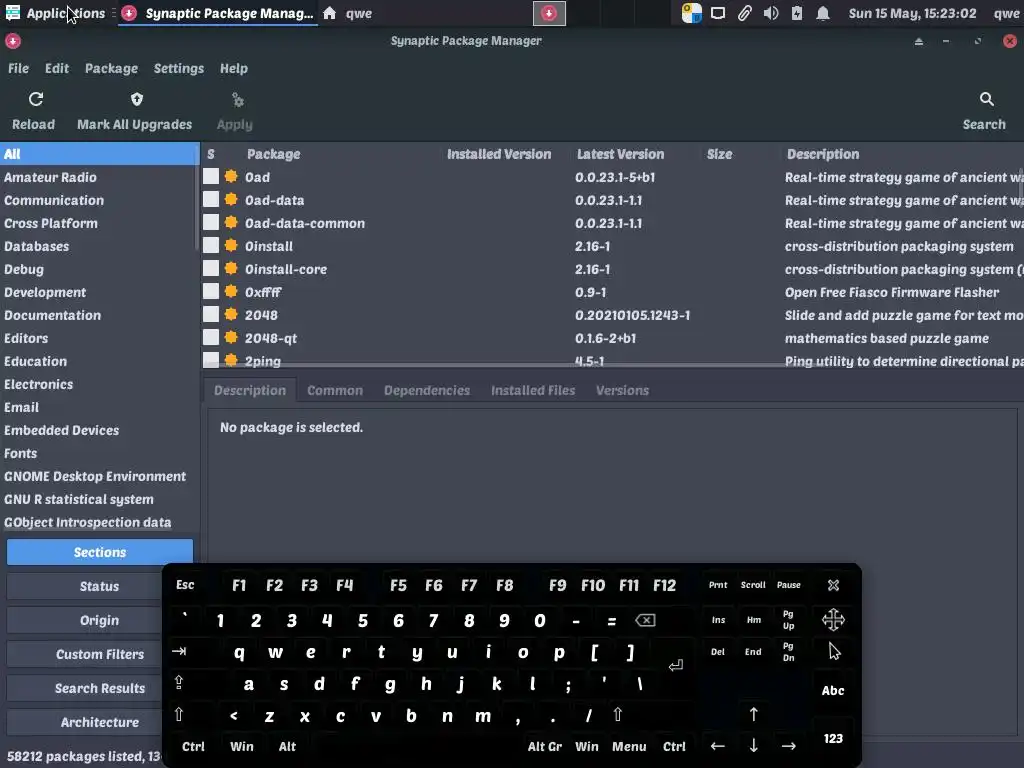This screenshot has height=768, width=1024.
Task: Toggle the status checkbox for 0ad-data-common
Action: [x=211, y=222]
